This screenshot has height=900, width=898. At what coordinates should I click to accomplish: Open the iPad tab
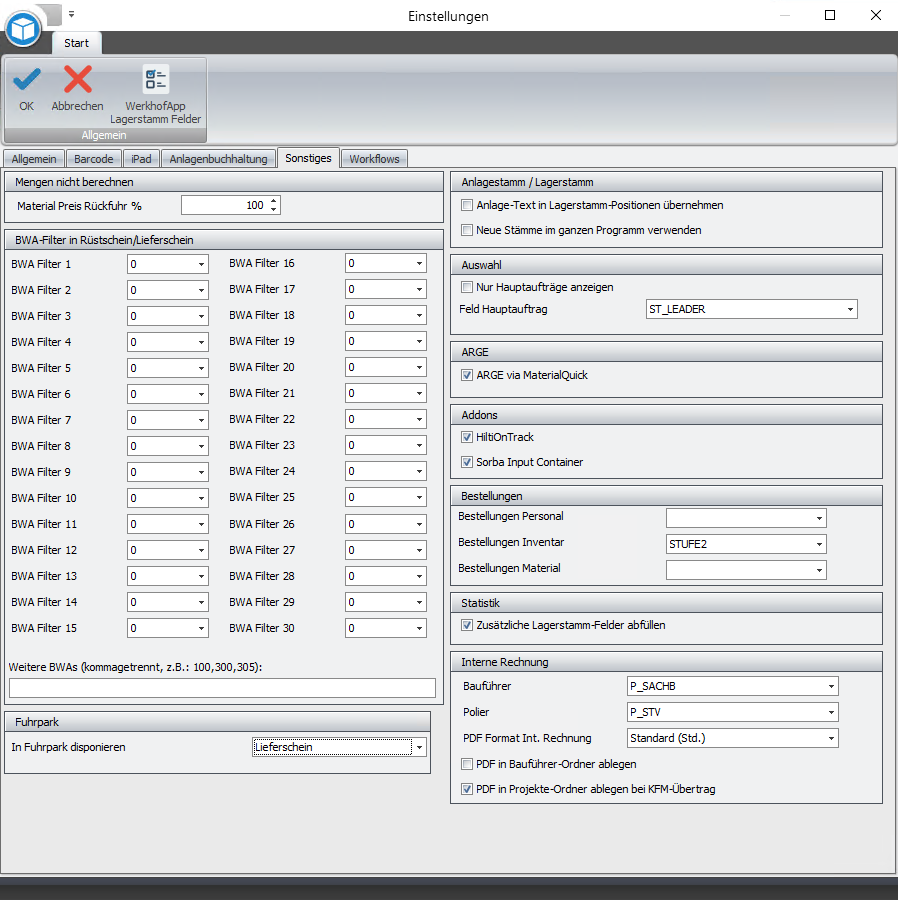tap(141, 159)
